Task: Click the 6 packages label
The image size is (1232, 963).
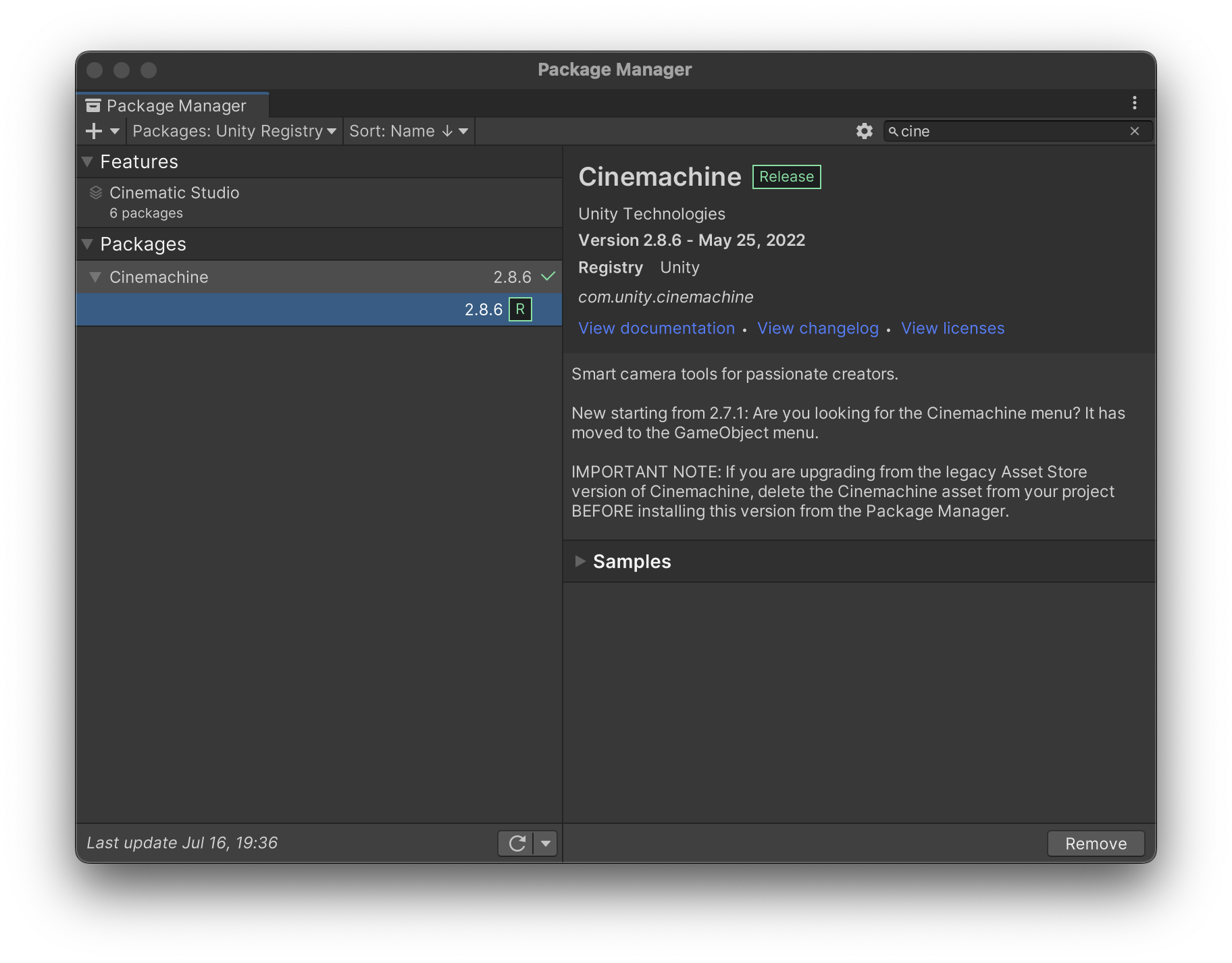Action: click(x=147, y=213)
